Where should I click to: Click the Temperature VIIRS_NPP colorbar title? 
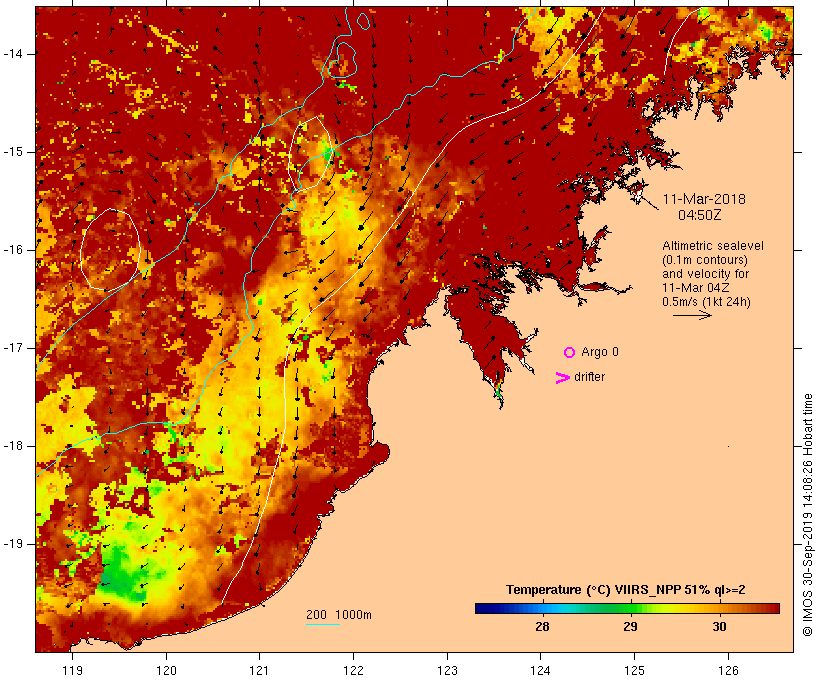tap(625, 590)
